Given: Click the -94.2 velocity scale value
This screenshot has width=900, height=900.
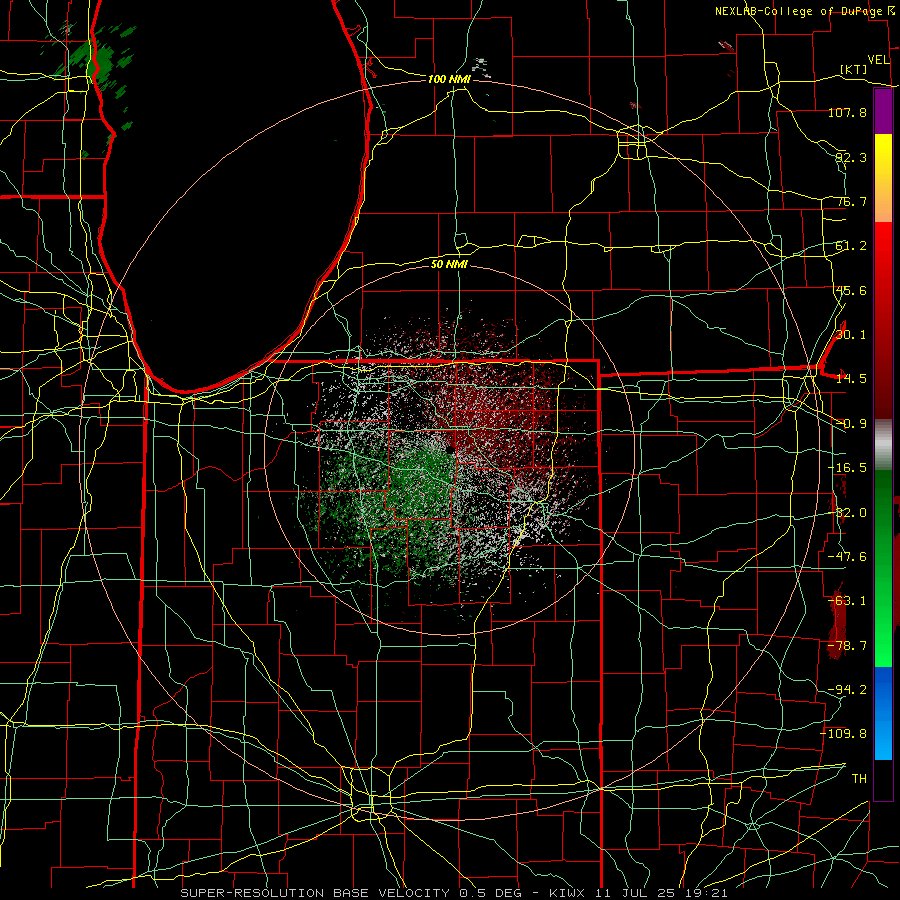Looking at the screenshot, I should 847,689.
